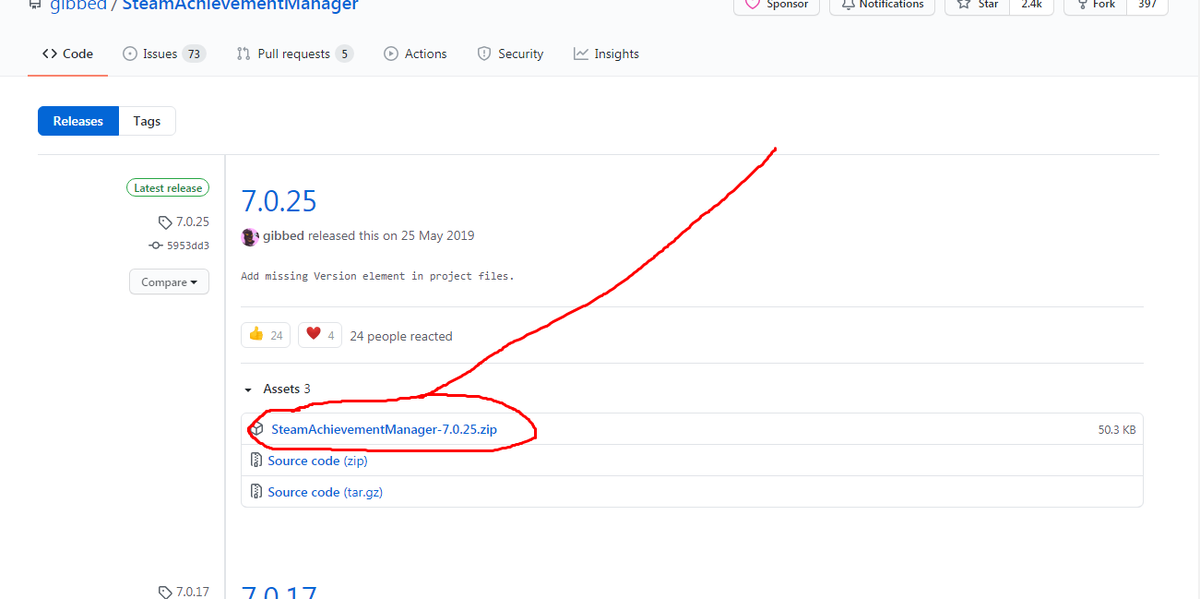The image size is (1200, 599).
Task: Click the Sponsor button
Action: 777,5
